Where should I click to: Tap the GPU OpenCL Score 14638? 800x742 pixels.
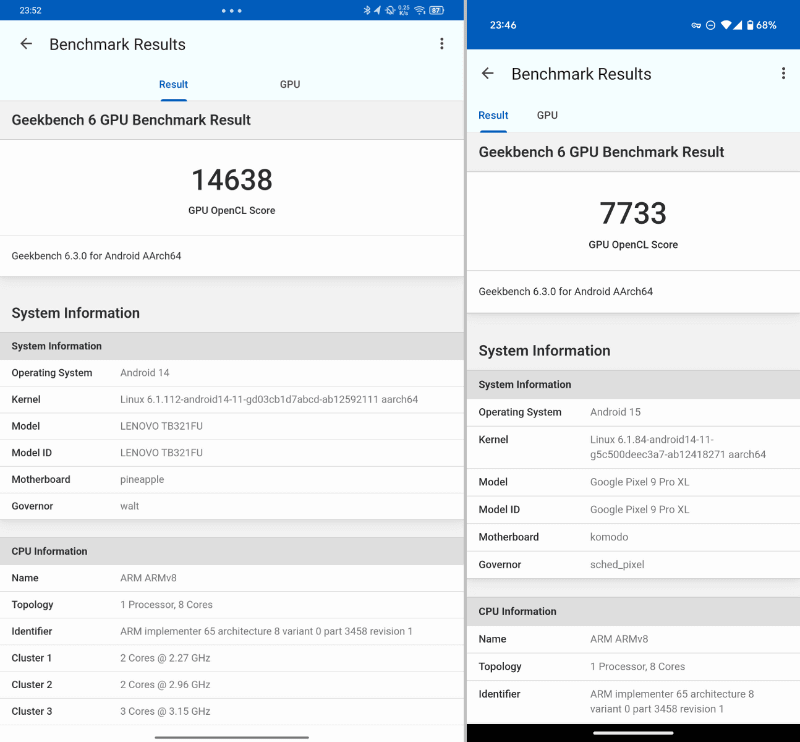pyautogui.click(x=232, y=181)
